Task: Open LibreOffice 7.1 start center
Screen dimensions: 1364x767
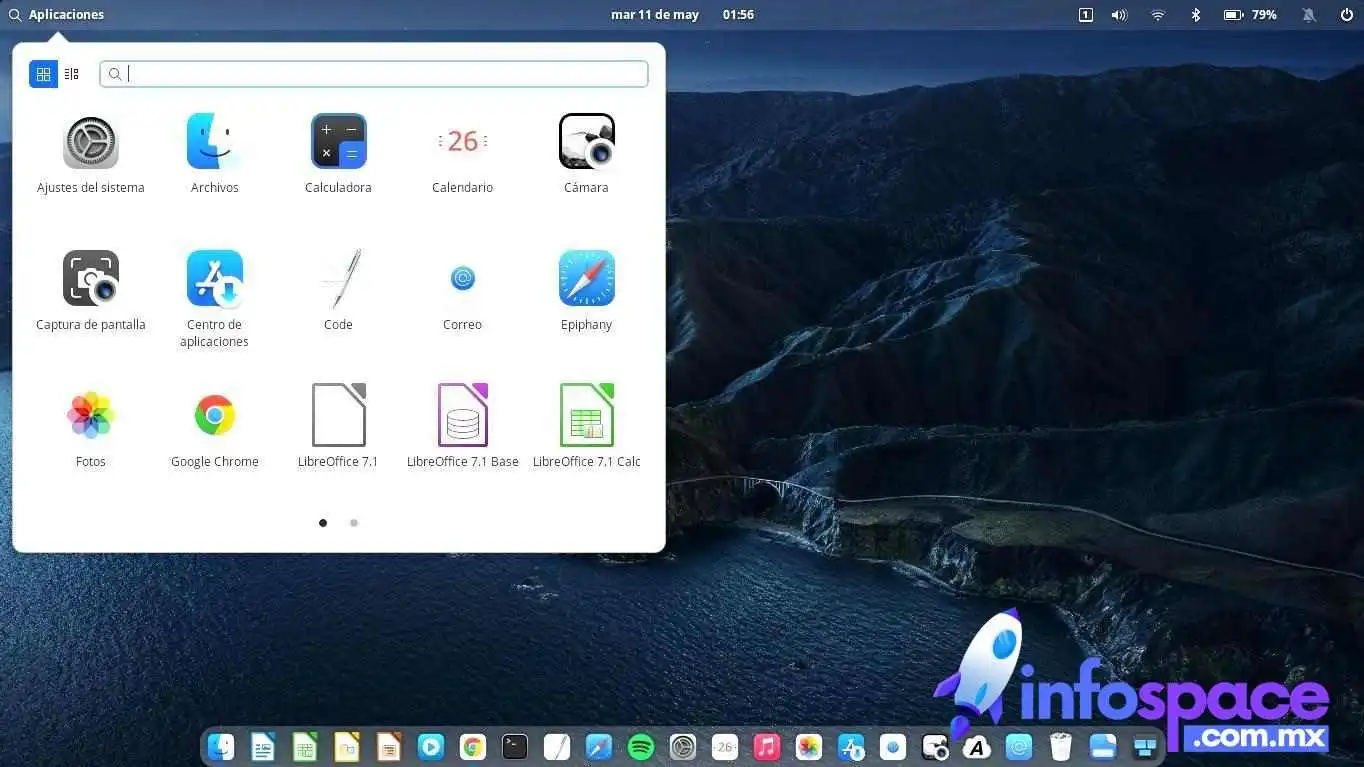Action: [338, 415]
